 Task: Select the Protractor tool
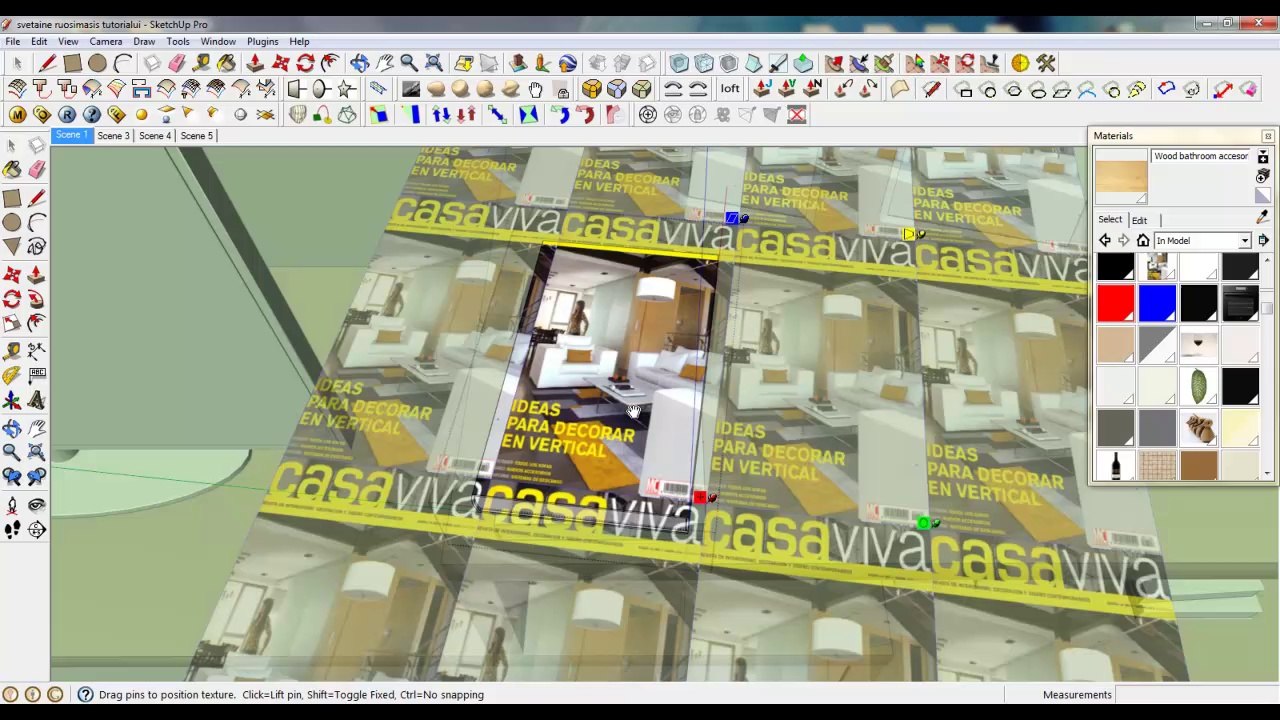pyautogui.click(x=12, y=374)
